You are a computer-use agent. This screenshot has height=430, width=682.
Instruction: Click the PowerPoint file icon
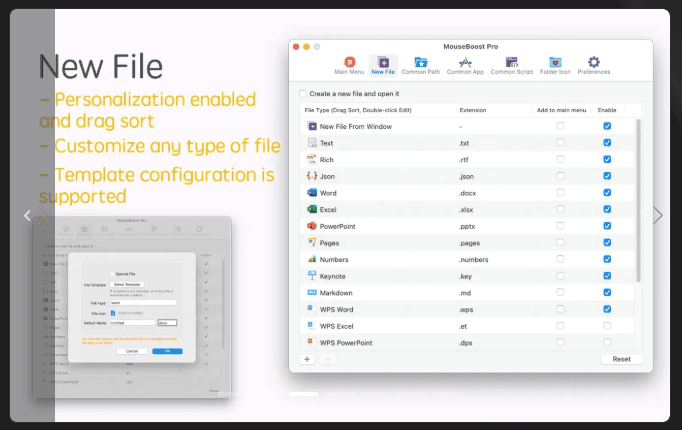click(312, 226)
